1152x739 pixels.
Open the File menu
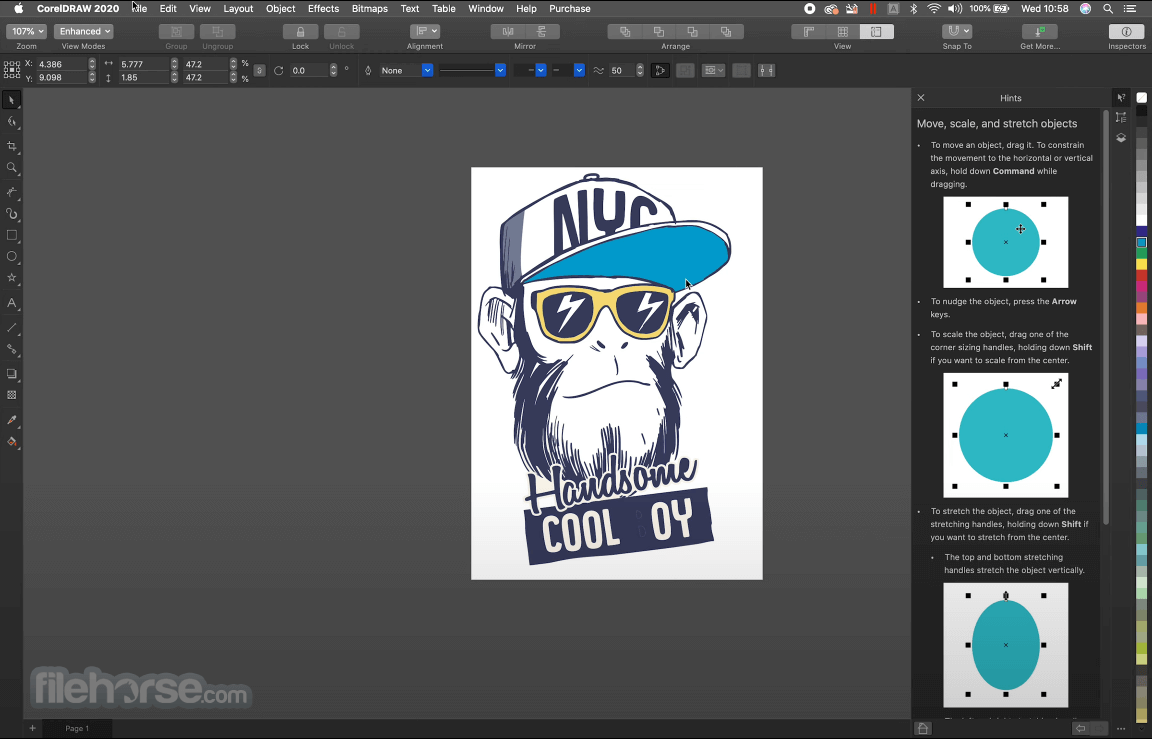tap(139, 9)
